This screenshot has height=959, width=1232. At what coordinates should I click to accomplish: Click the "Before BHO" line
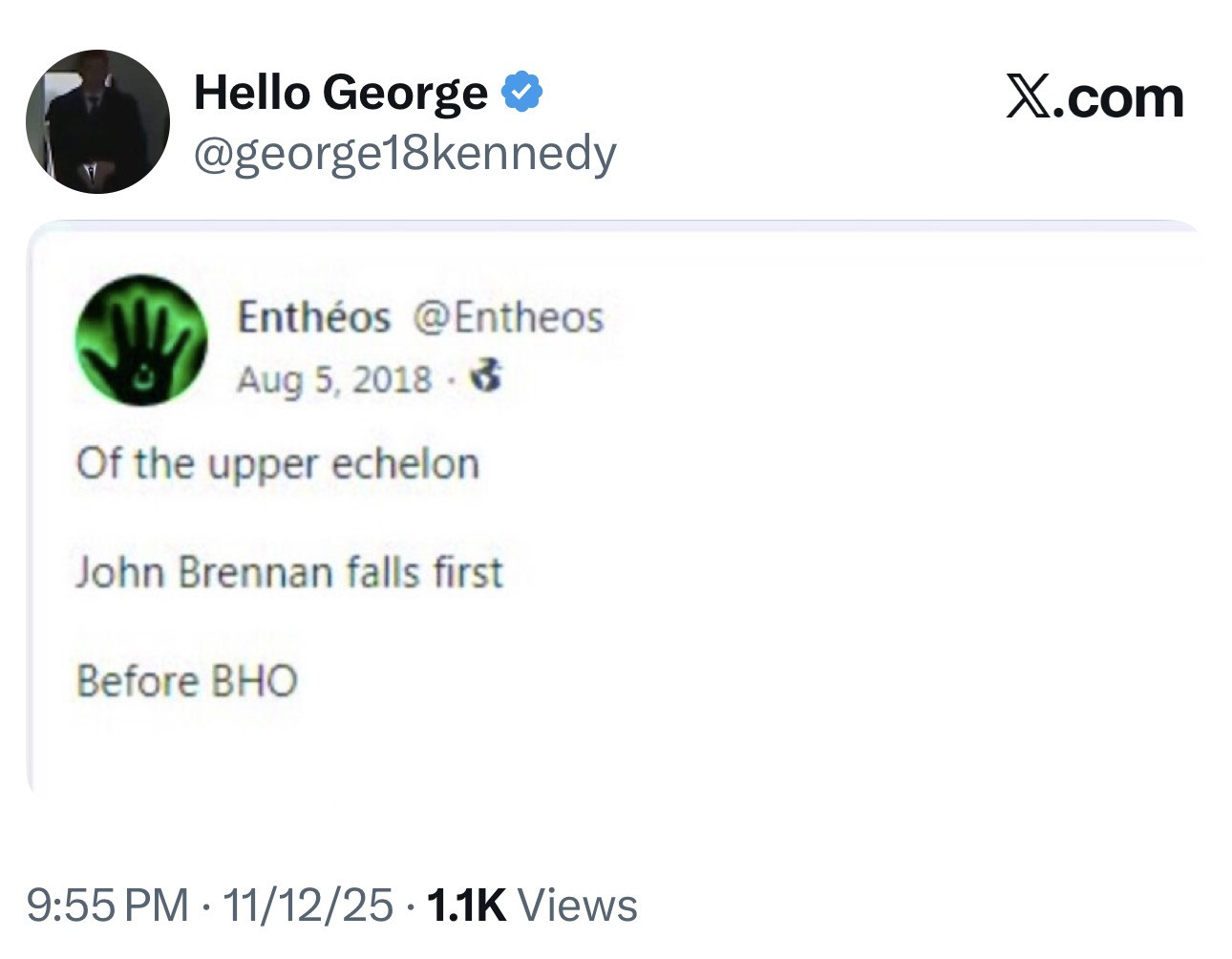(x=187, y=682)
